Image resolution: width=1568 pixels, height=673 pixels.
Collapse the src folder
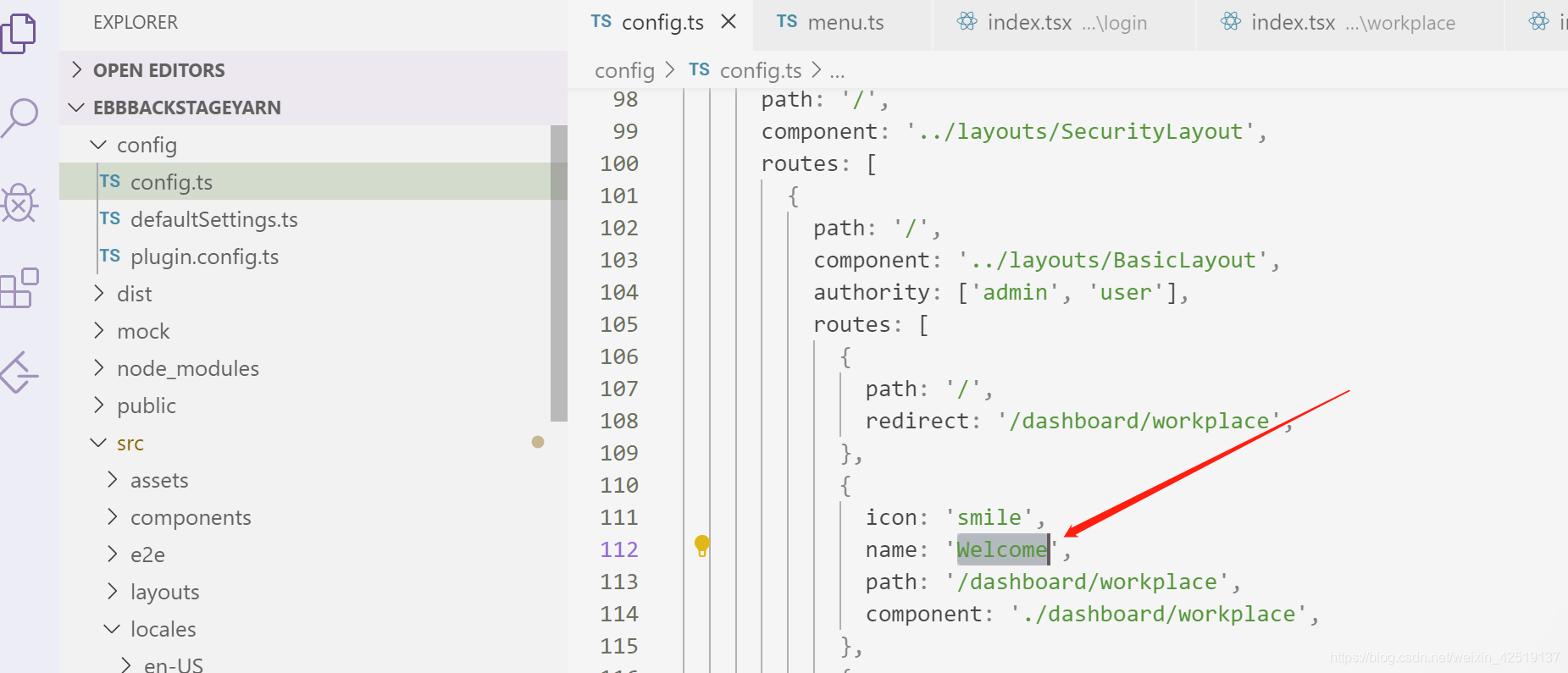click(98, 443)
